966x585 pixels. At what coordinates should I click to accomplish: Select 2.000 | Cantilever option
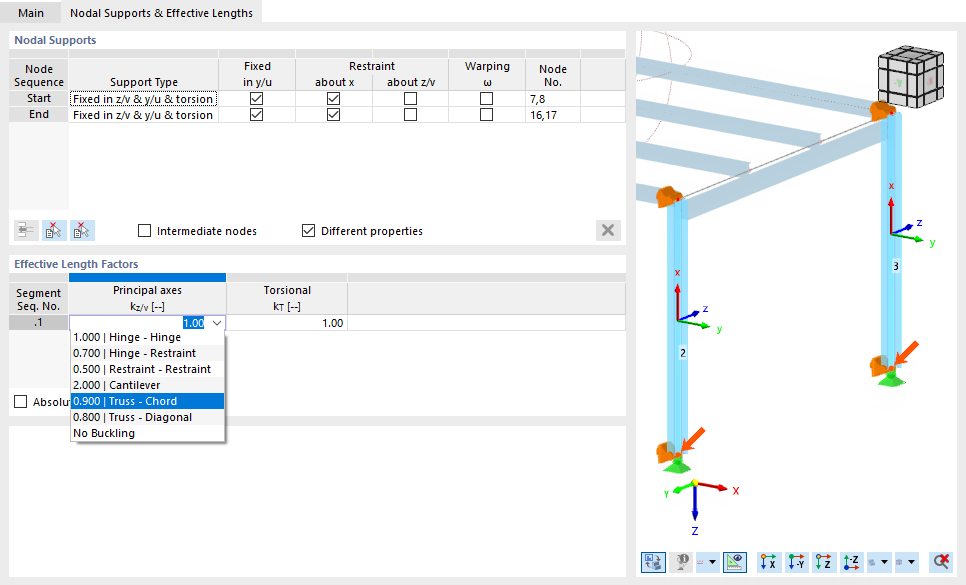[147, 385]
